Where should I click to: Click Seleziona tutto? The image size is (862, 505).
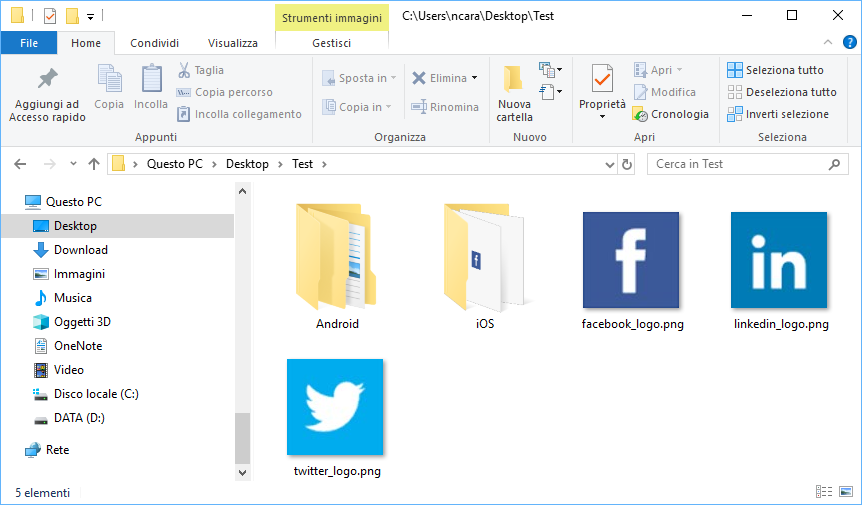[x=775, y=70]
